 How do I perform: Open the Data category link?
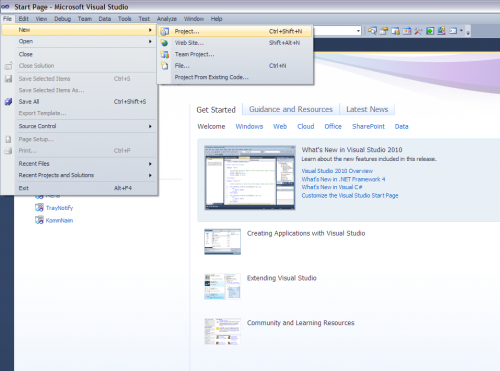pyautogui.click(x=401, y=127)
